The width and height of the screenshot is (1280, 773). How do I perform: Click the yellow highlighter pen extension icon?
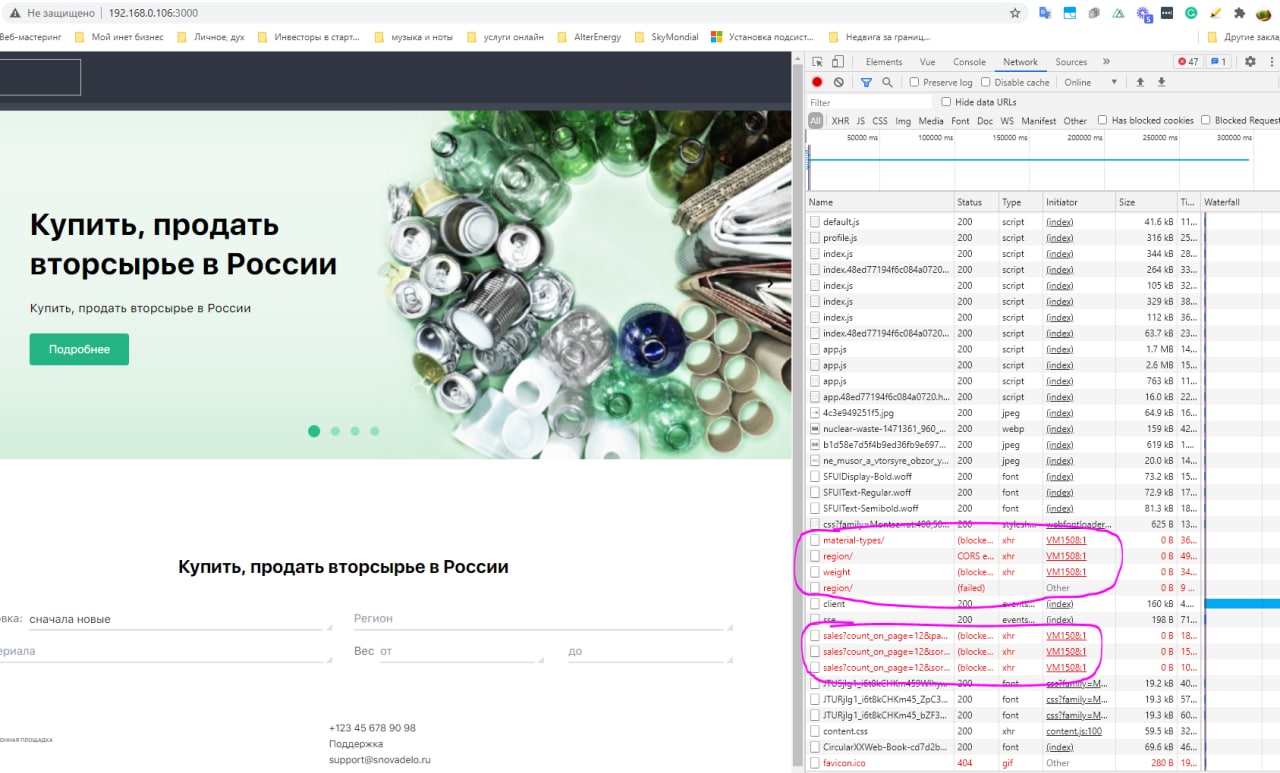1215,13
